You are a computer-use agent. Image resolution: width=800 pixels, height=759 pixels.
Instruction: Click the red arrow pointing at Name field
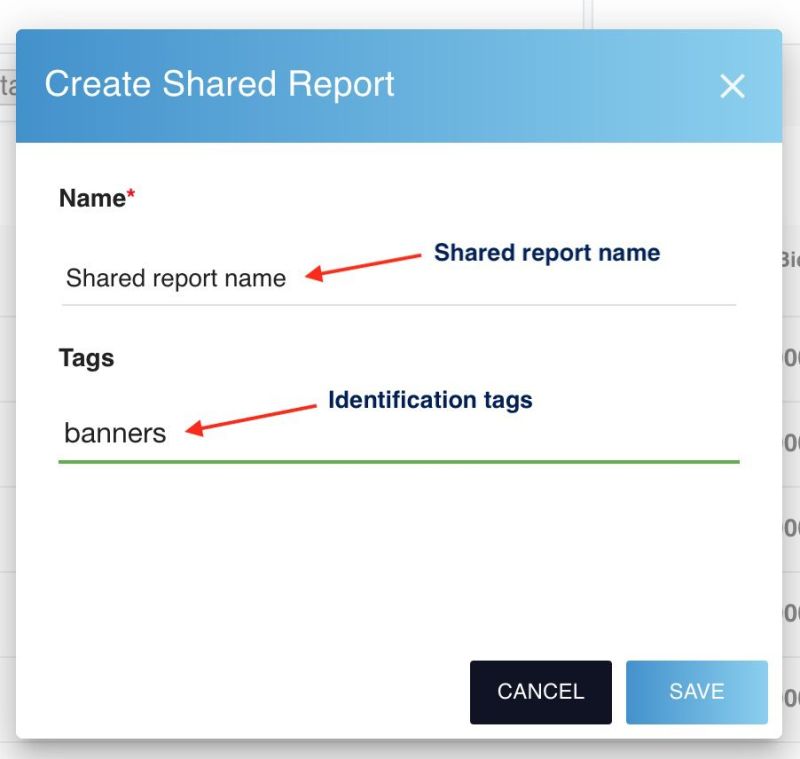[360, 268]
